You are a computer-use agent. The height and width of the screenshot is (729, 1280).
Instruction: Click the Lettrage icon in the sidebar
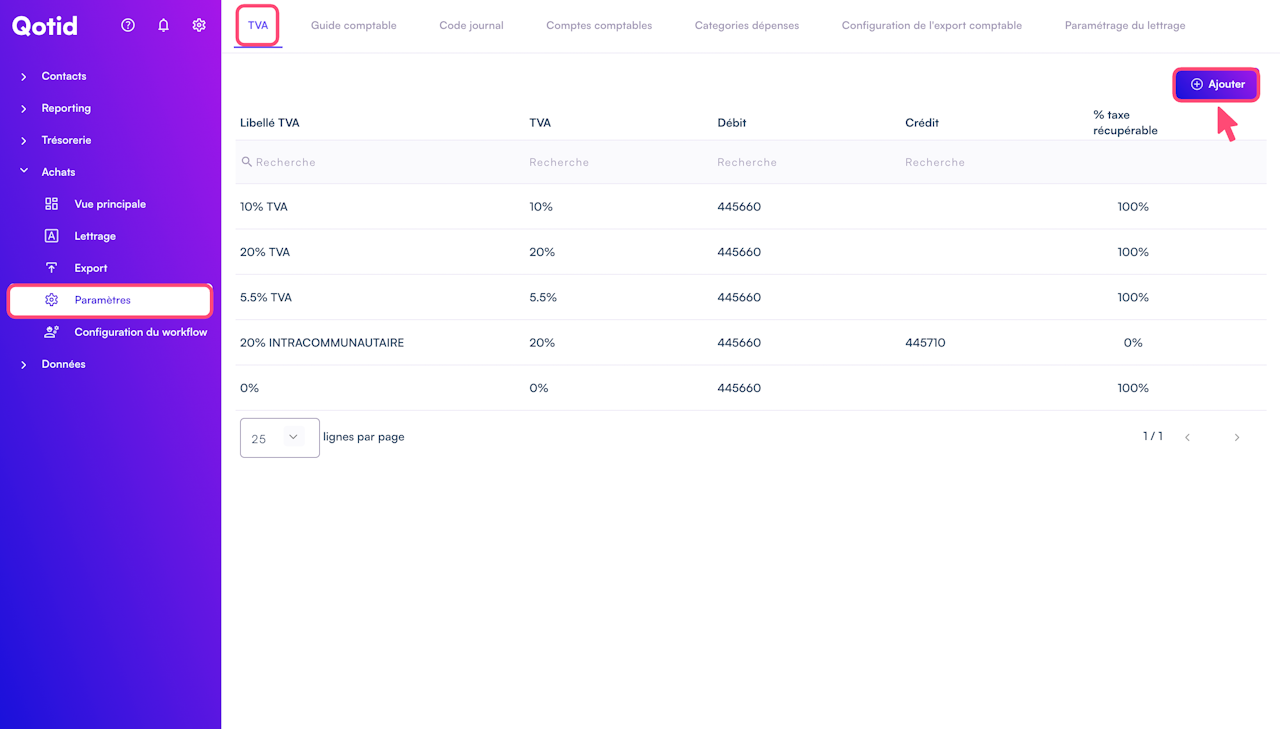52,236
